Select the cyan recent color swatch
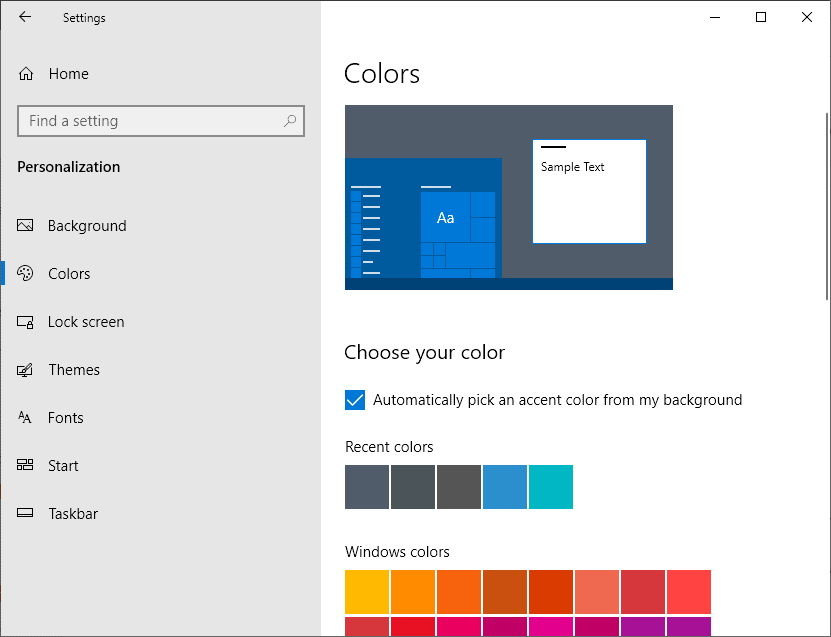831x637 pixels. pos(551,487)
